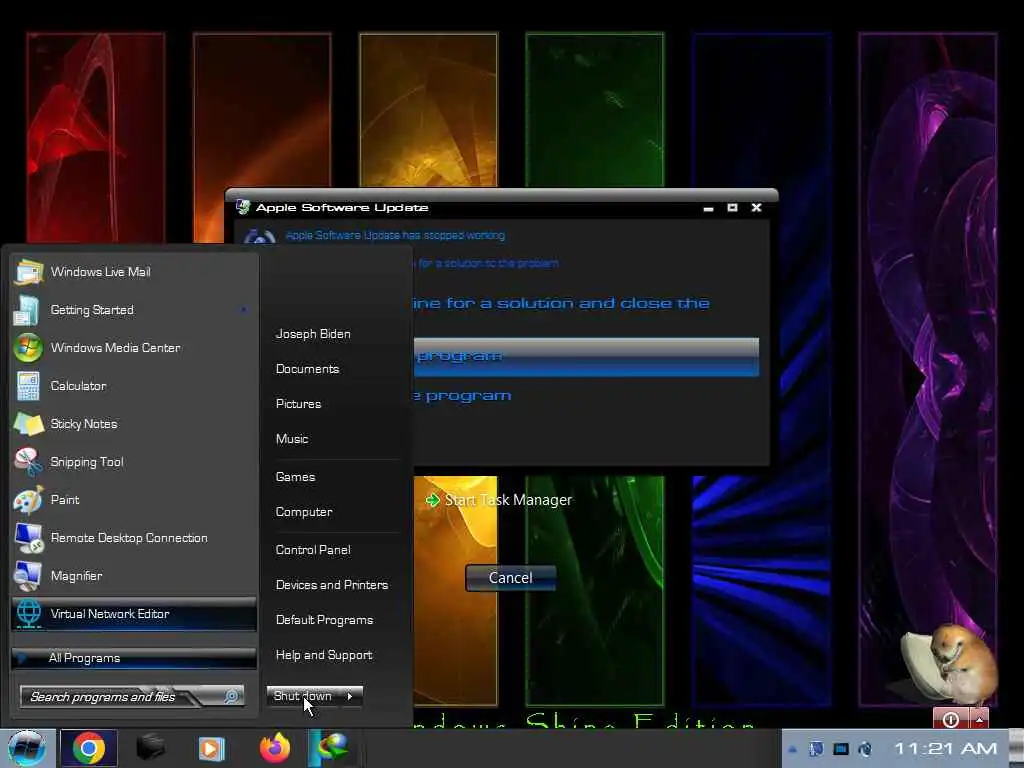Viewport: 1024px width, 768px height.
Task: Show hidden system tray icons
Action: (792, 750)
